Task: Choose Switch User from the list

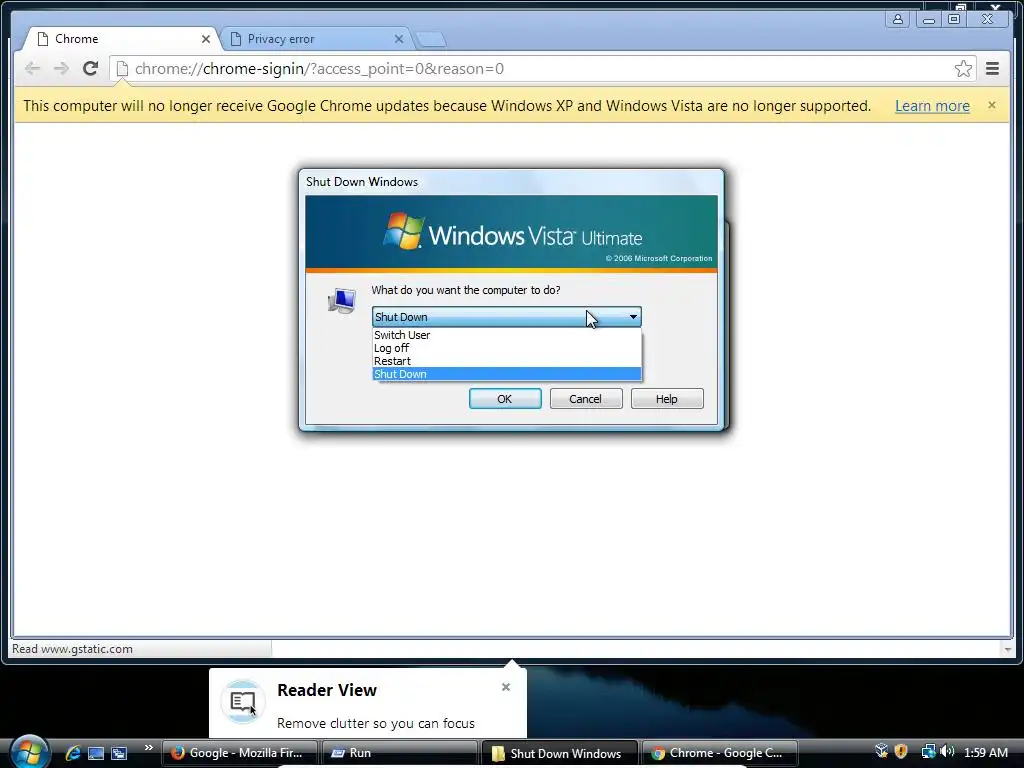Action: click(507, 335)
